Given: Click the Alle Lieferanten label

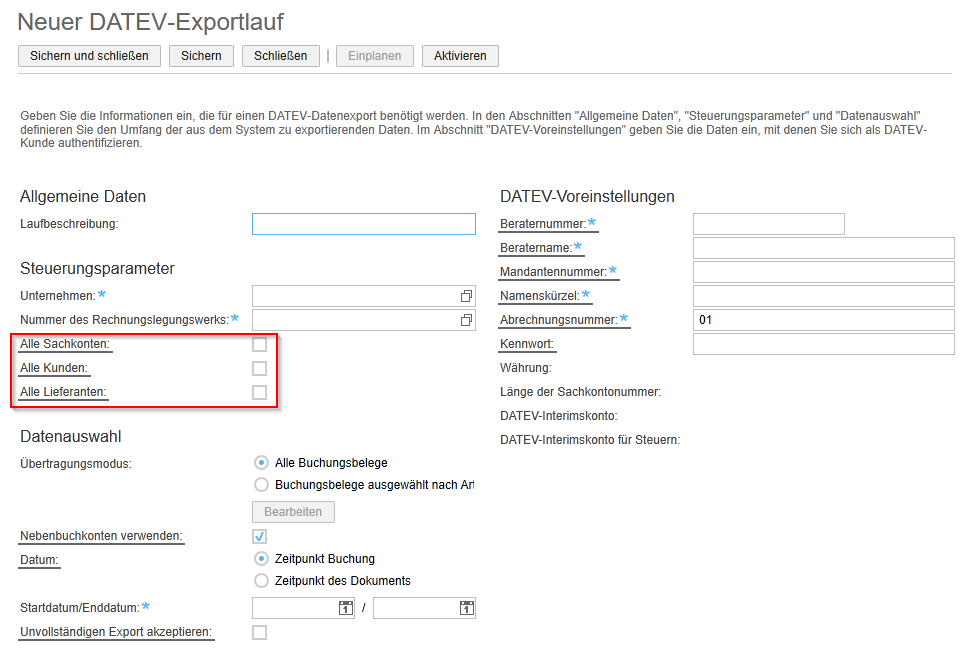Looking at the screenshot, I should pos(63,392).
